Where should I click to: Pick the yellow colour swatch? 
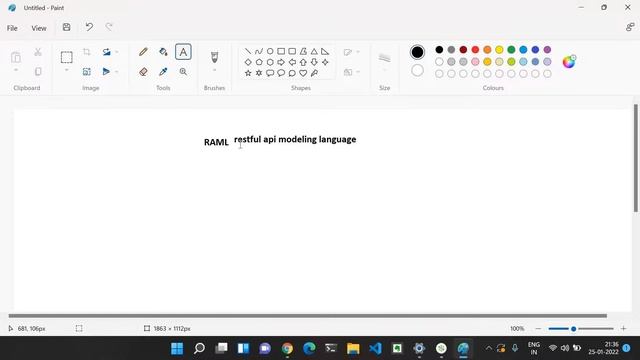[499, 49]
